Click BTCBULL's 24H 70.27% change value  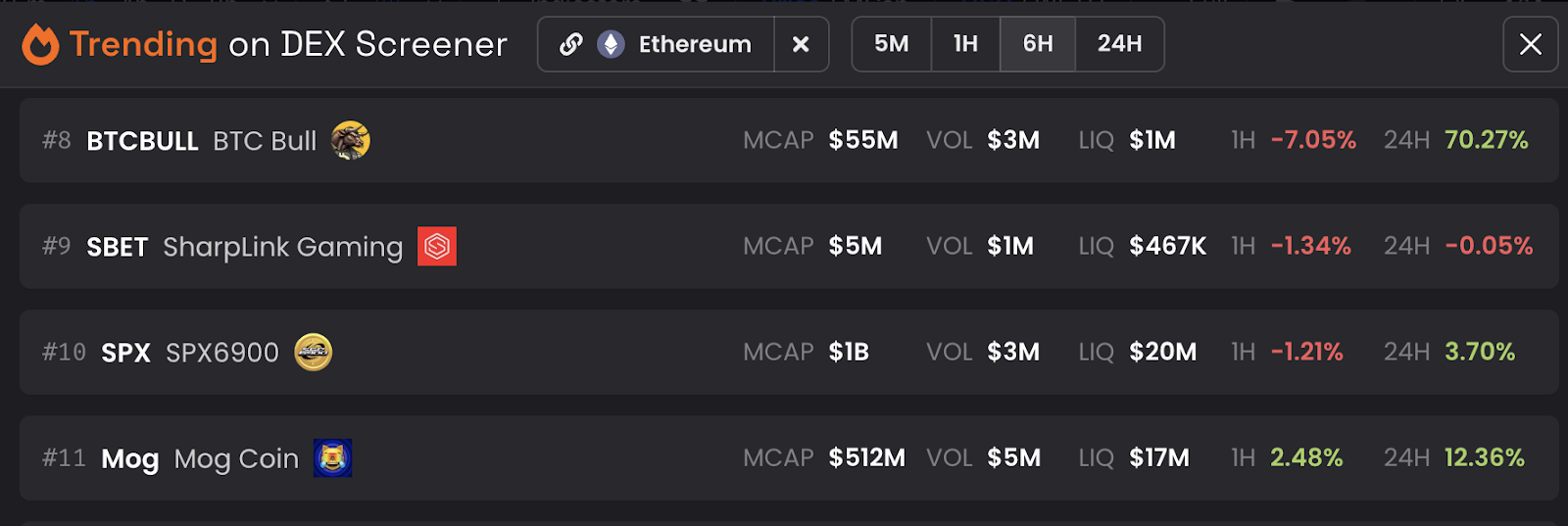pos(1487,140)
